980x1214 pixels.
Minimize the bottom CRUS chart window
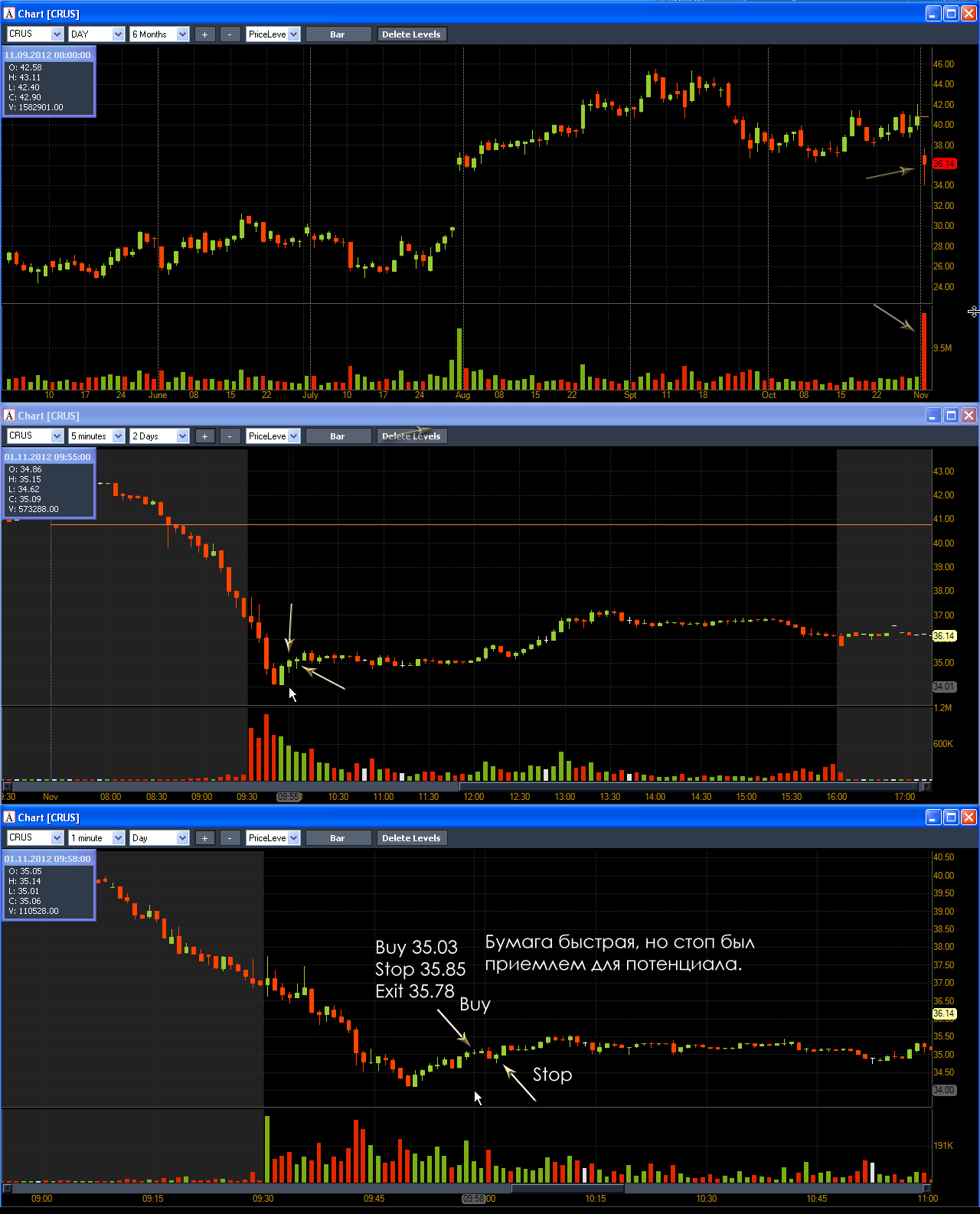(x=933, y=817)
